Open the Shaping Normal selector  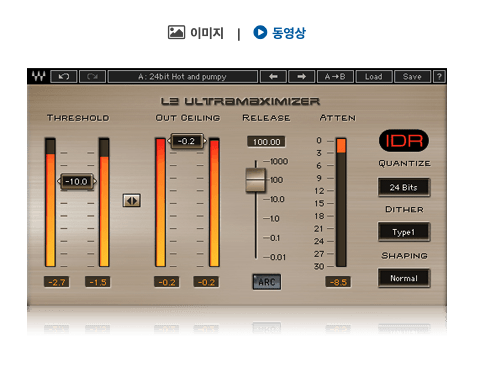pyautogui.click(x=404, y=278)
